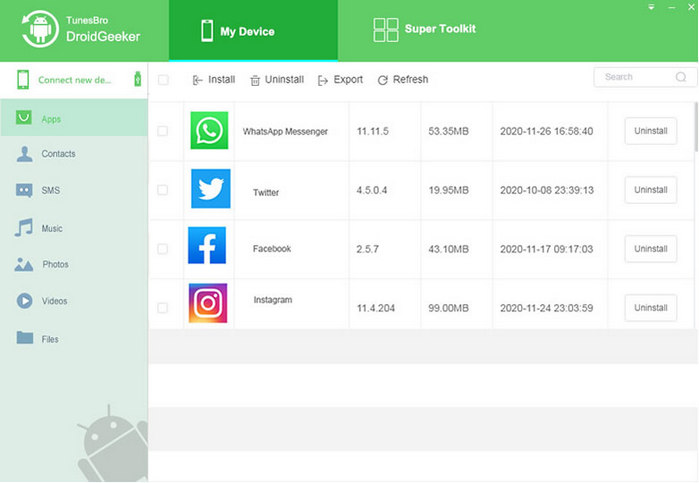Check the Facebook row checkbox
699x483 pixels.
163,249
